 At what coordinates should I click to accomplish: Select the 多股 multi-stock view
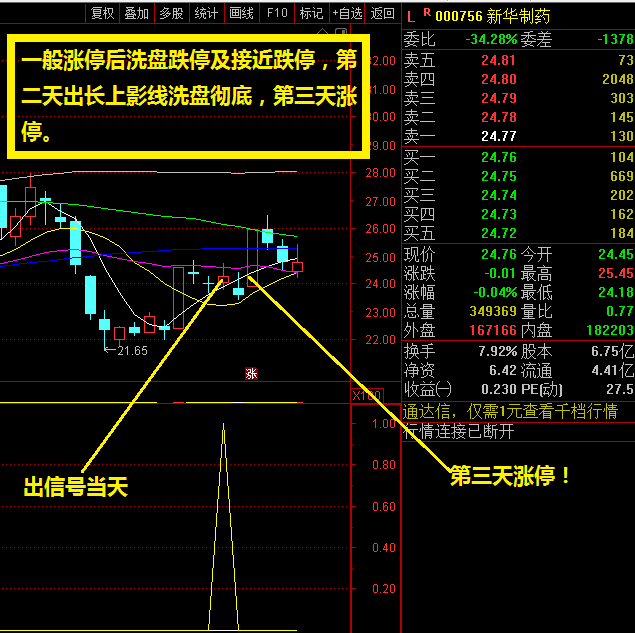pos(171,14)
